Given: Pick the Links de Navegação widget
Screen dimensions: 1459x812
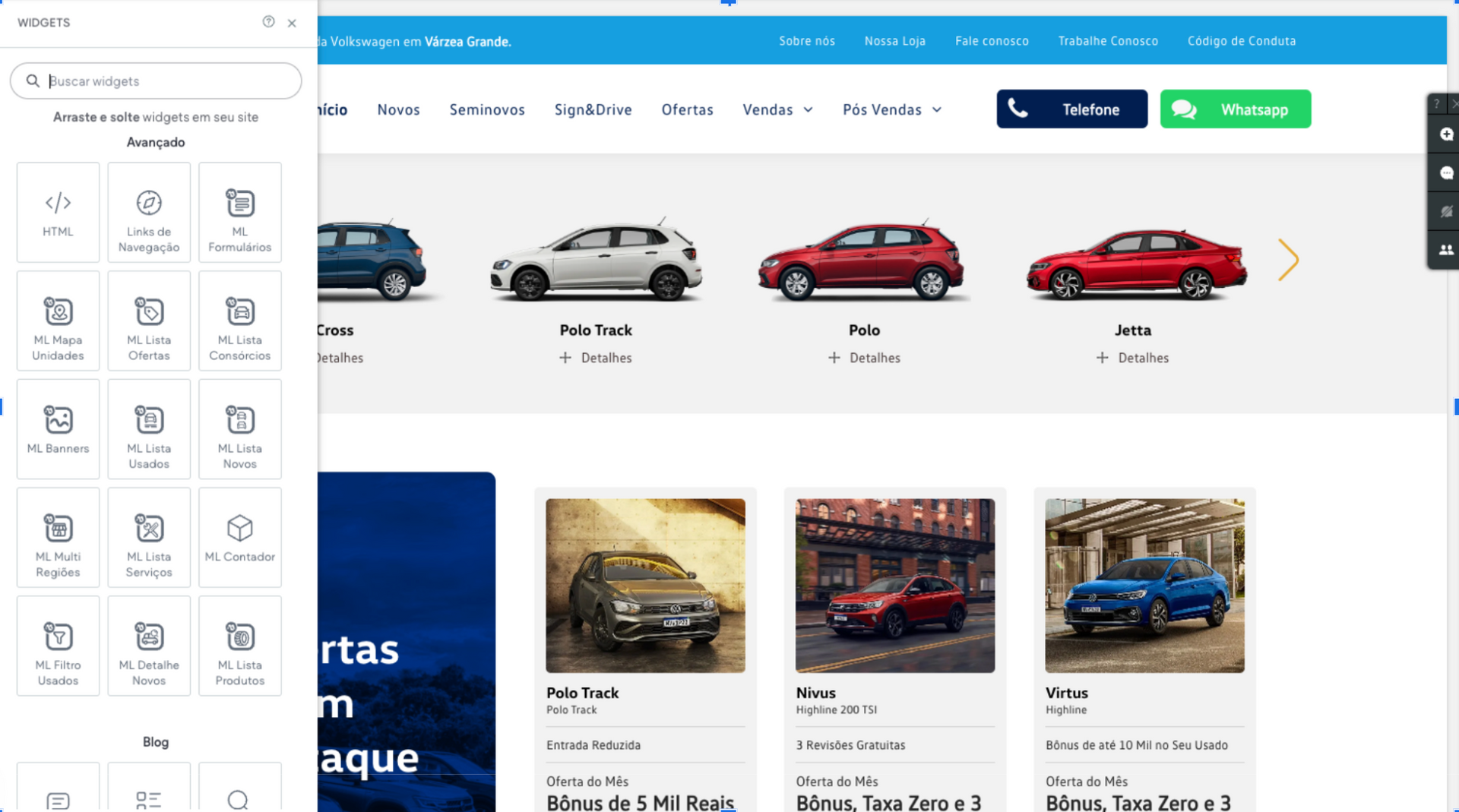Looking at the screenshot, I should point(149,213).
